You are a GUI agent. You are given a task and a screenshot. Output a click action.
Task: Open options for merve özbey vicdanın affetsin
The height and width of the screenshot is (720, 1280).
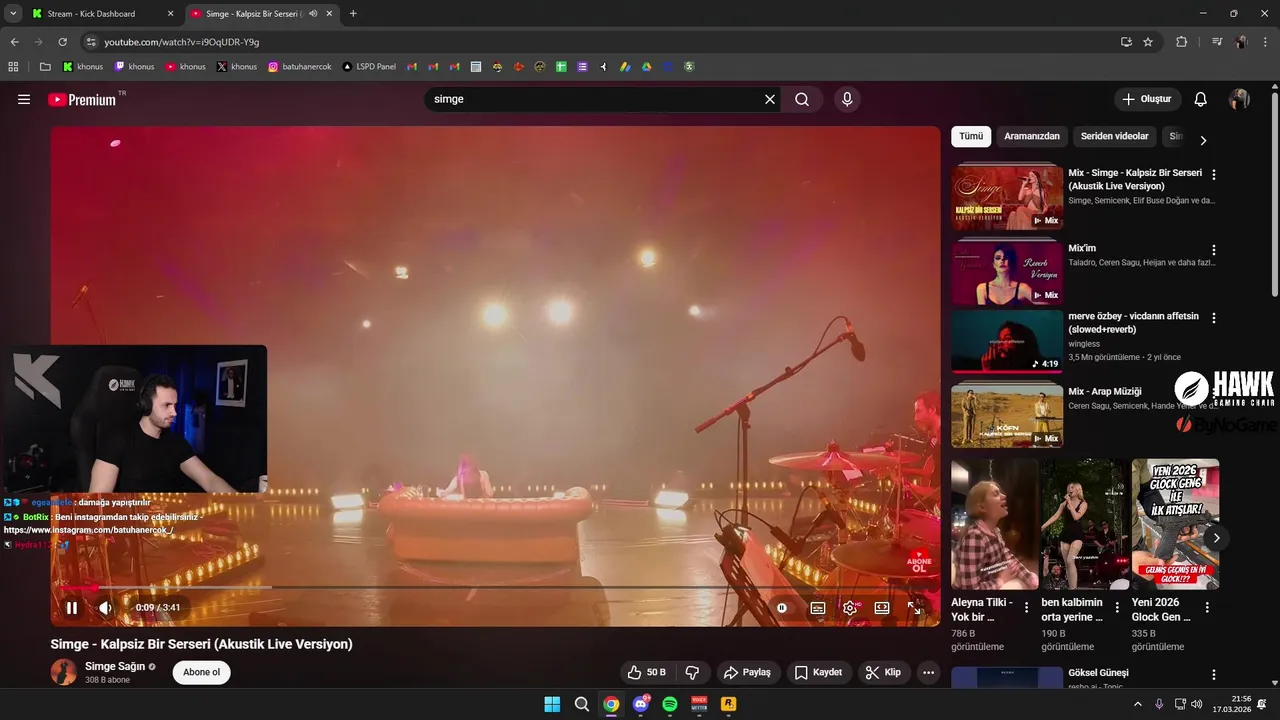pyautogui.click(x=1214, y=318)
